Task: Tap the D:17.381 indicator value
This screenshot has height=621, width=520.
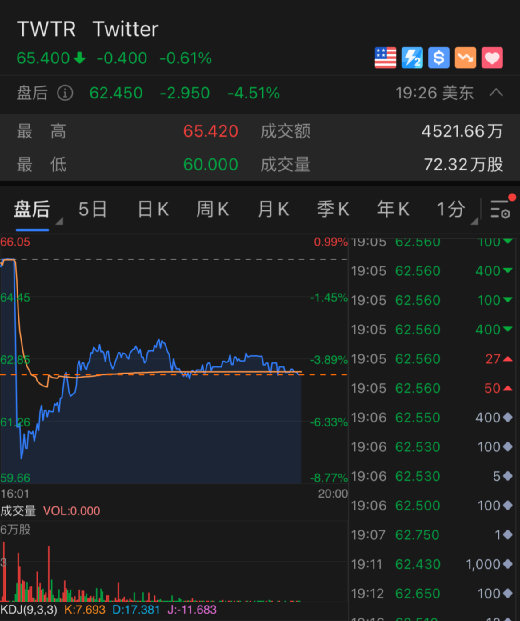Action: click(136, 610)
